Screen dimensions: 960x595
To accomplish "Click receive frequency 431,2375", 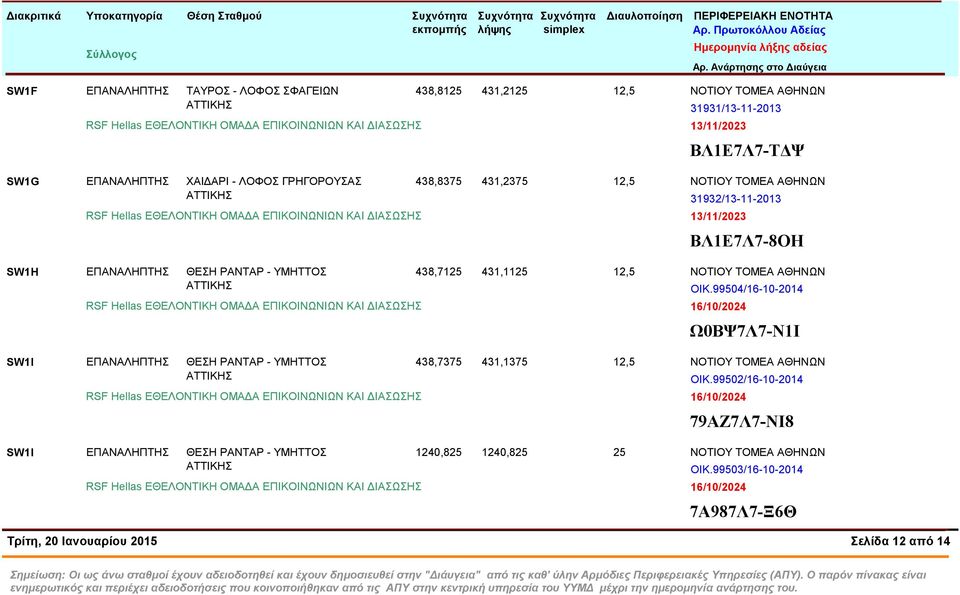I will pyautogui.click(x=504, y=181).
